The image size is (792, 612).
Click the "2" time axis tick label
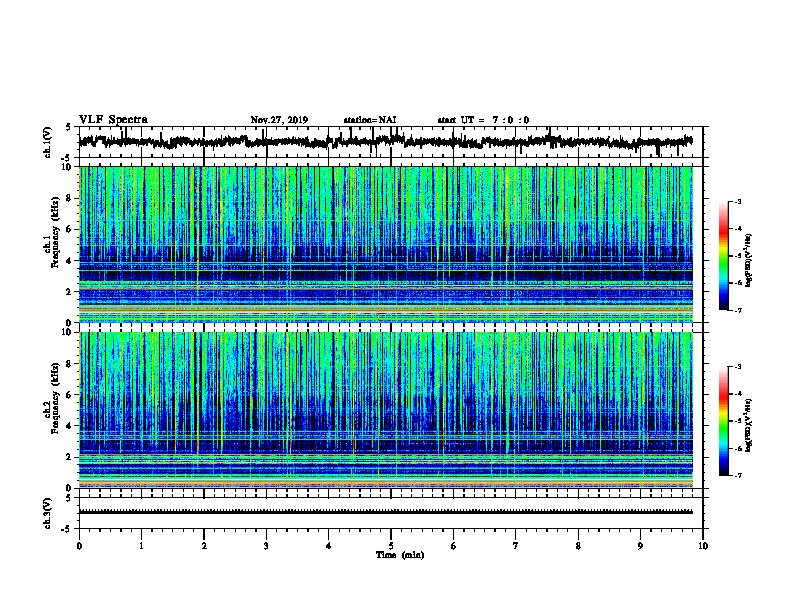(204, 546)
